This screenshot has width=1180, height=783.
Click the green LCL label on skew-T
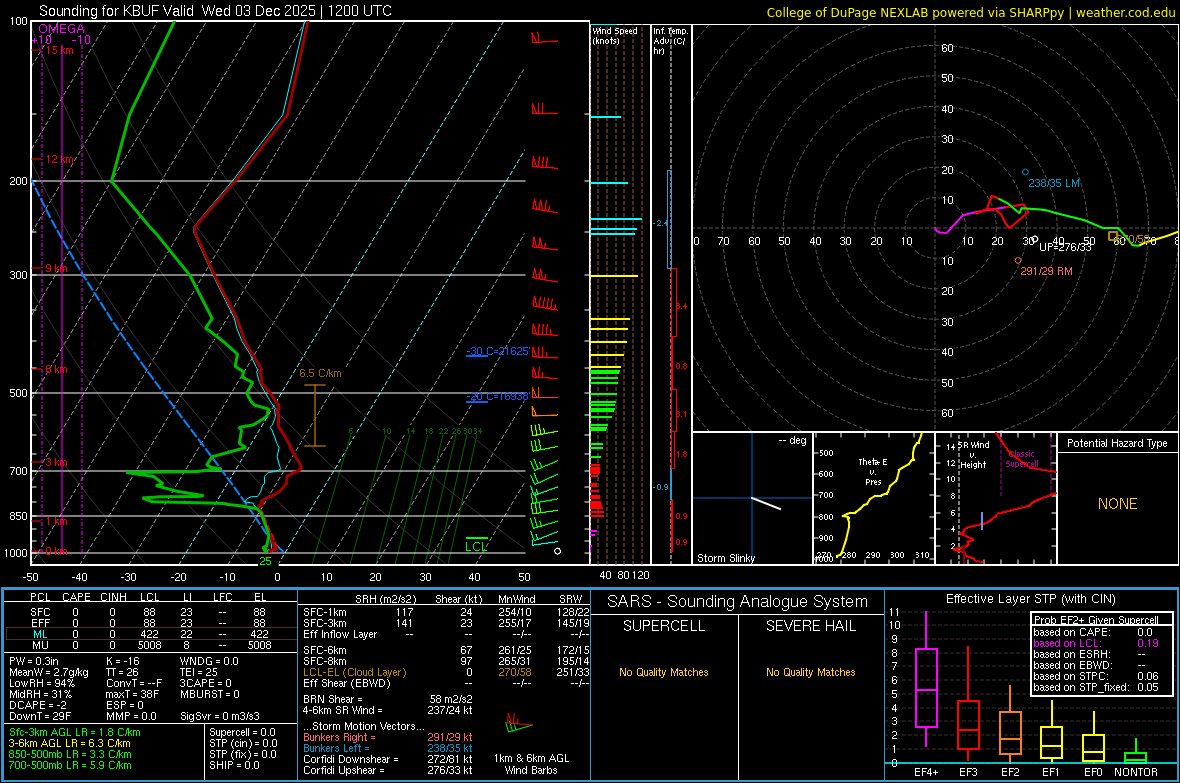click(x=476, y=547)
